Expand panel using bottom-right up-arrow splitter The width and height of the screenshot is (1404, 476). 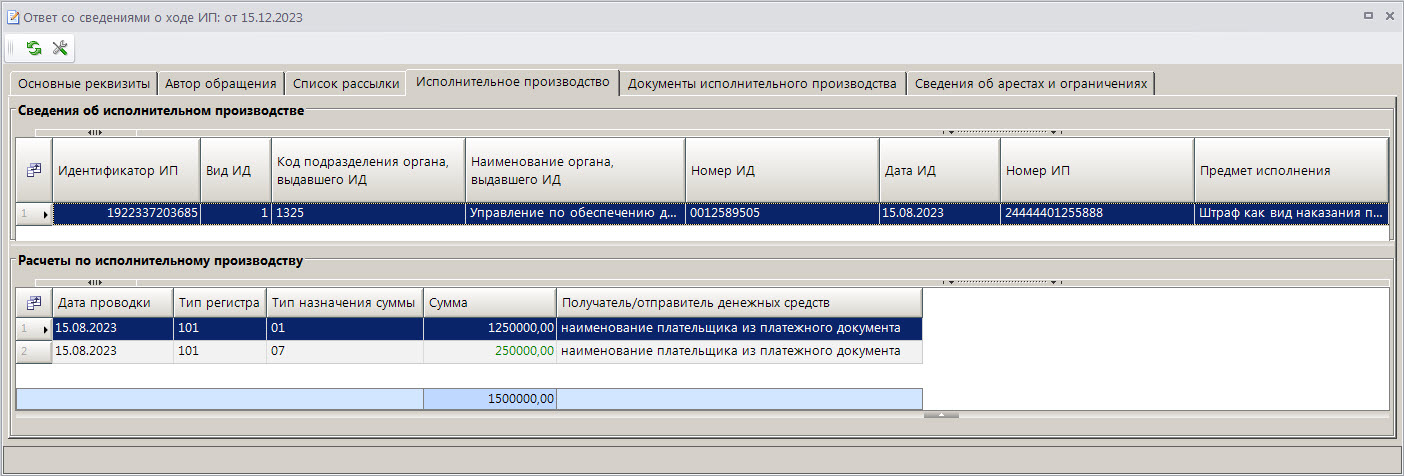point(941,414)
